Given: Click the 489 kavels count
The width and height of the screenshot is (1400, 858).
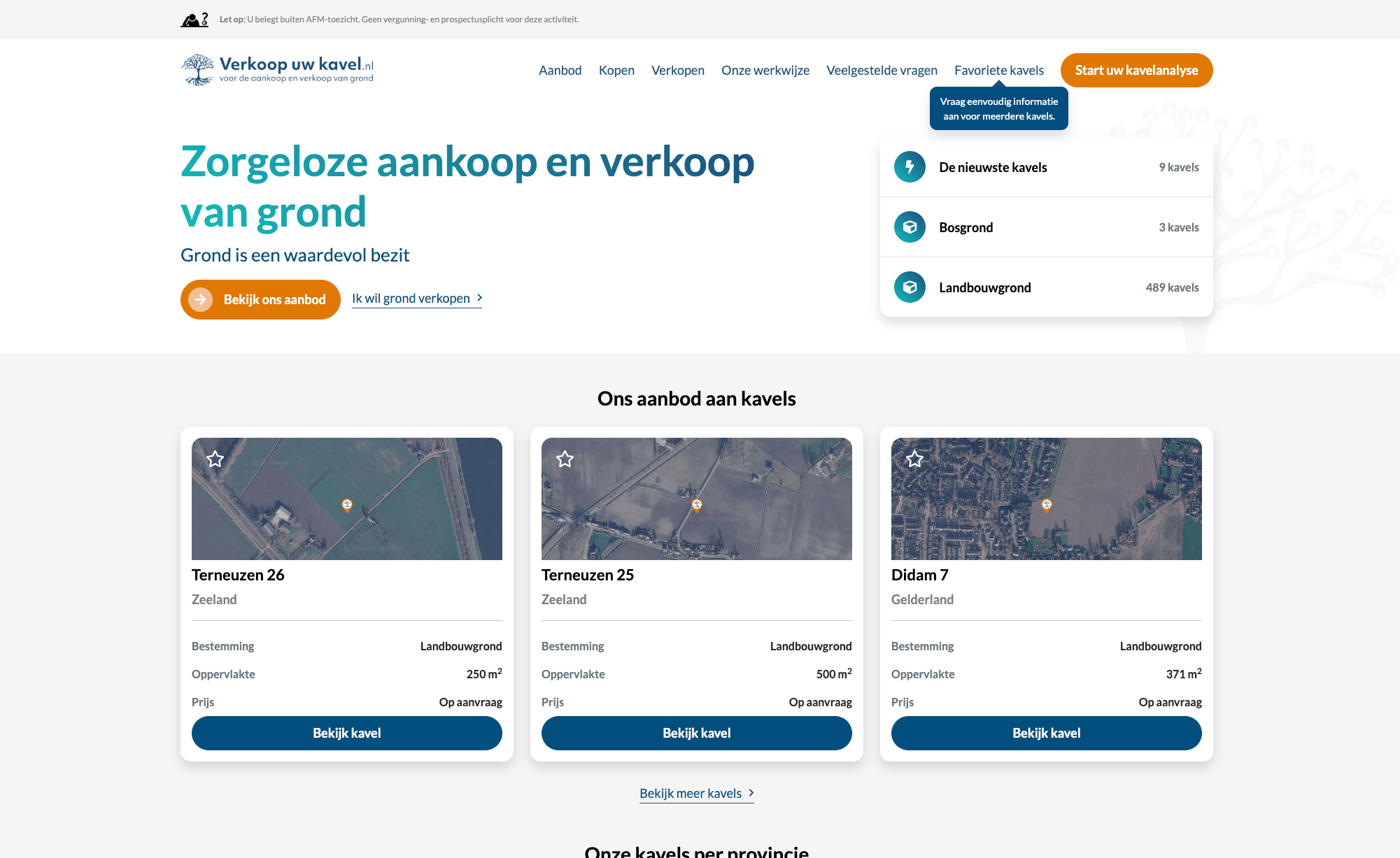Looking at the screenshot, I should click(1172, 287).
